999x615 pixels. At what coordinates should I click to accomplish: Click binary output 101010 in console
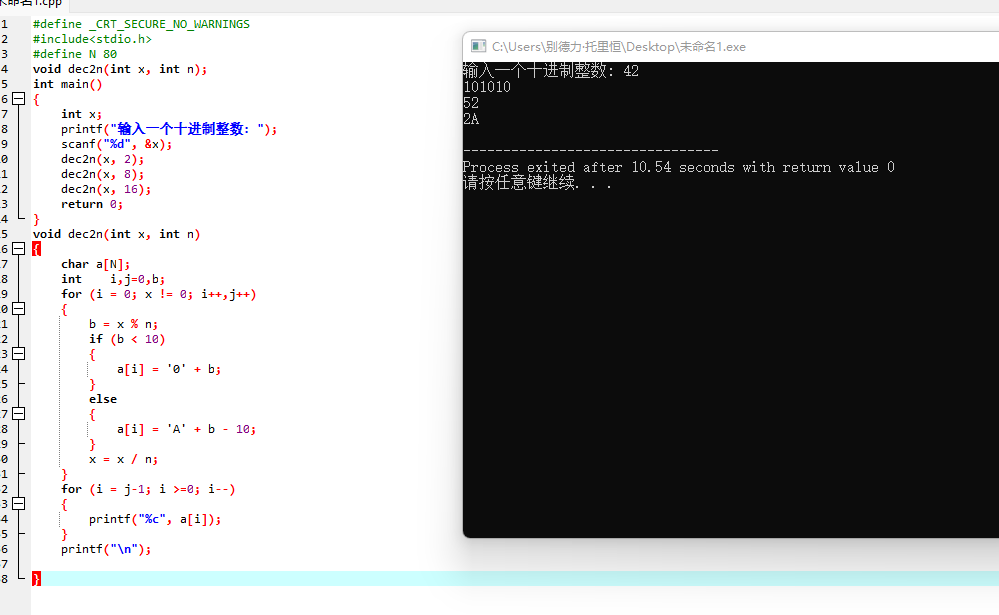[487, 87]
